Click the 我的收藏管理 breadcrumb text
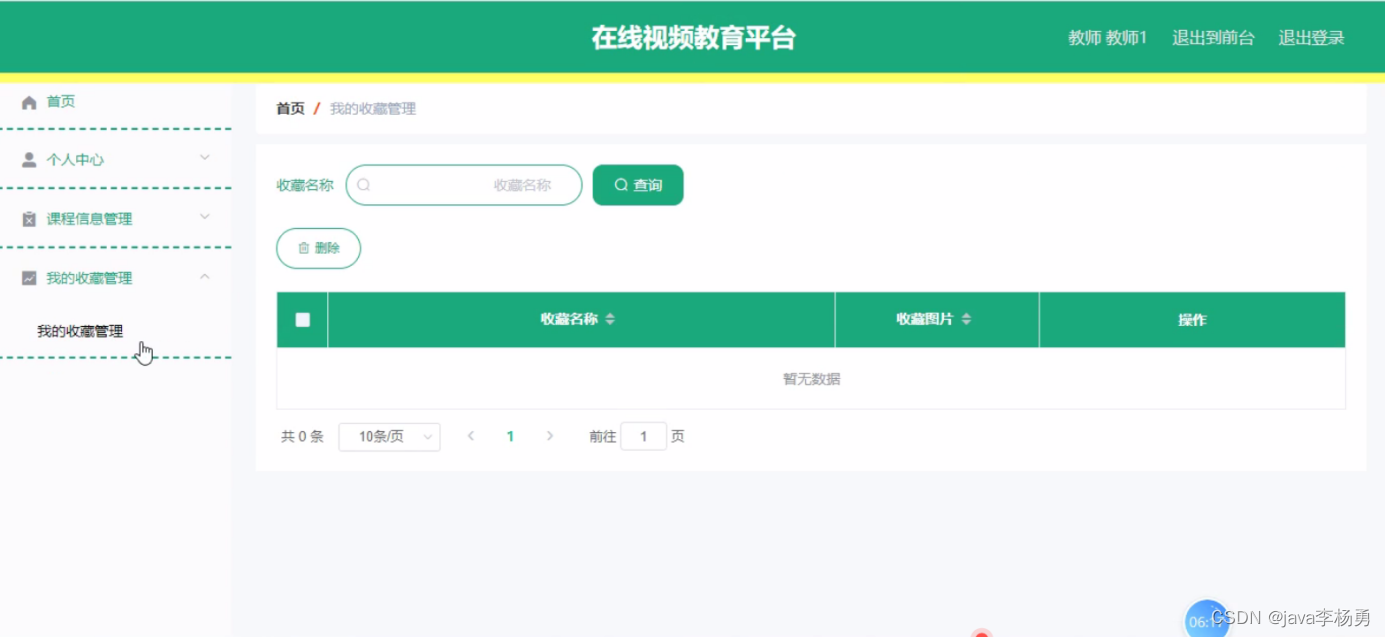 373,108
